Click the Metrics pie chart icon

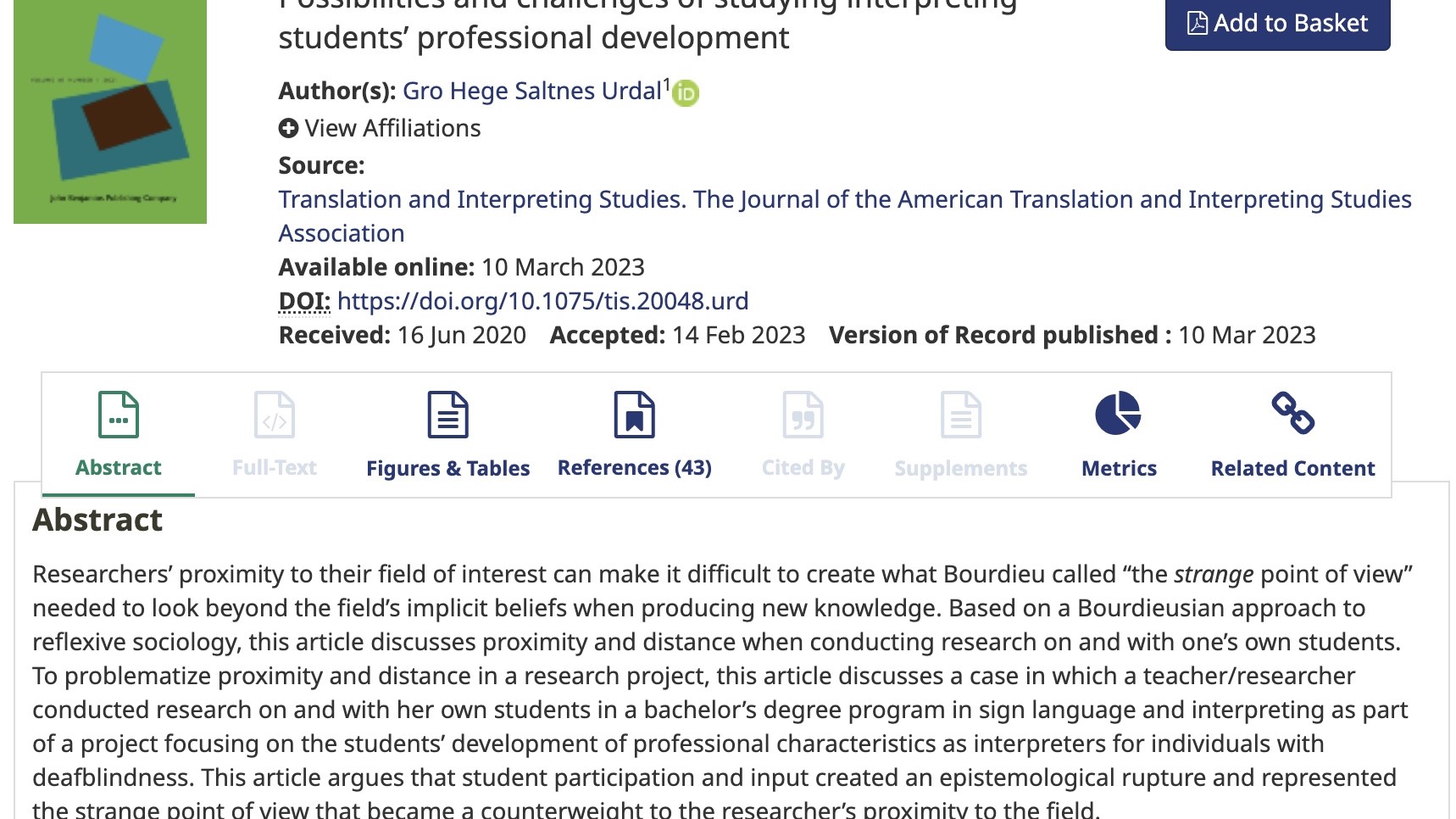coord(1118,414)
